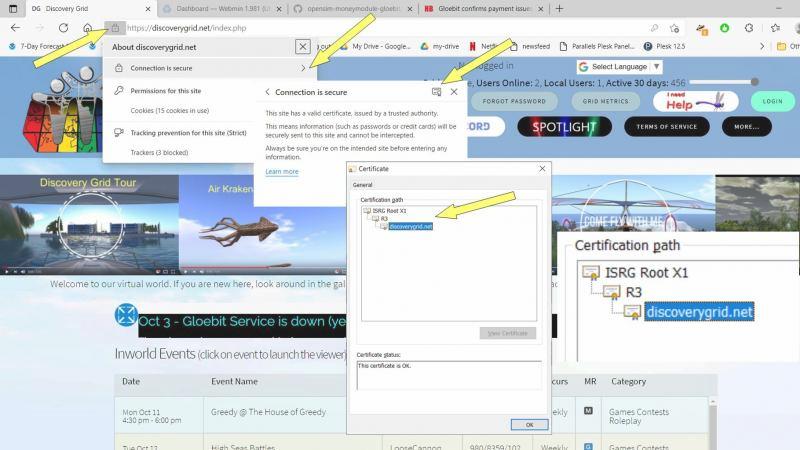
Task: Click OK in the Certificate dialog
Action: 530,424
